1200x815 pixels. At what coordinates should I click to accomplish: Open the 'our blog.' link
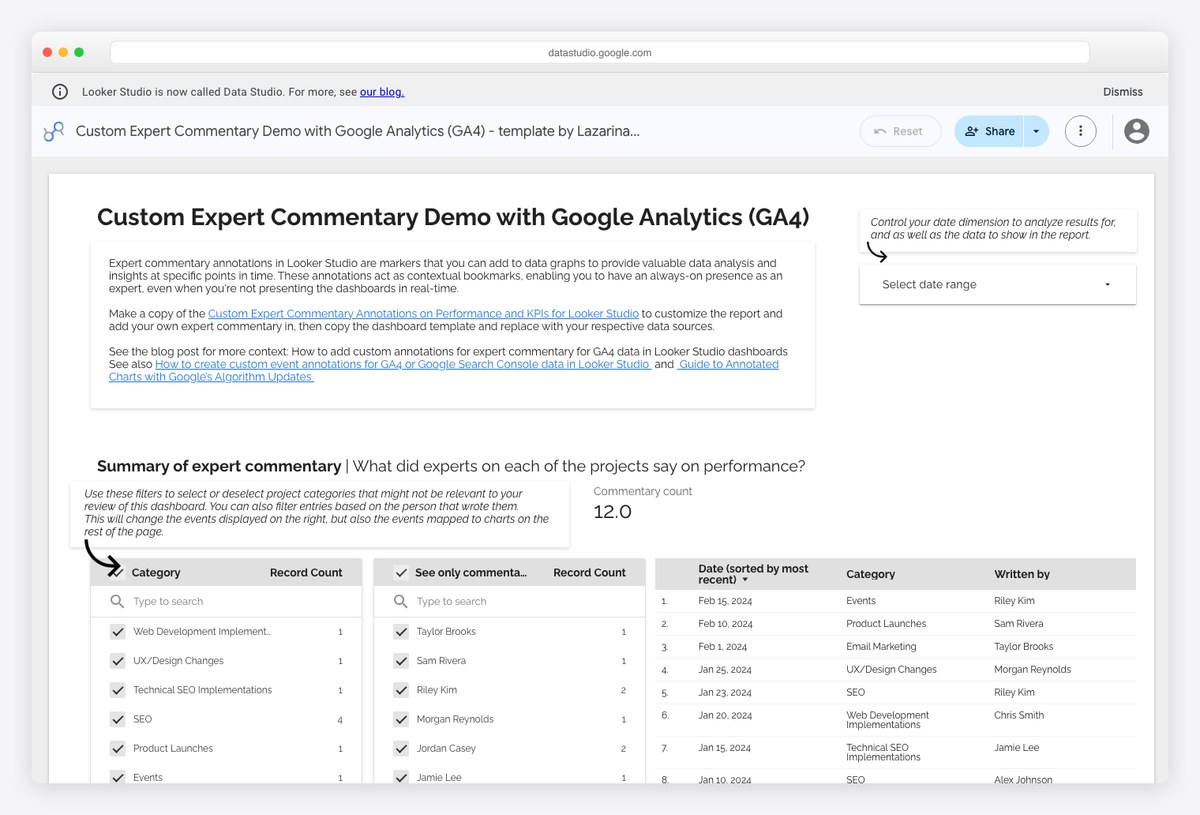click(382, 92)
